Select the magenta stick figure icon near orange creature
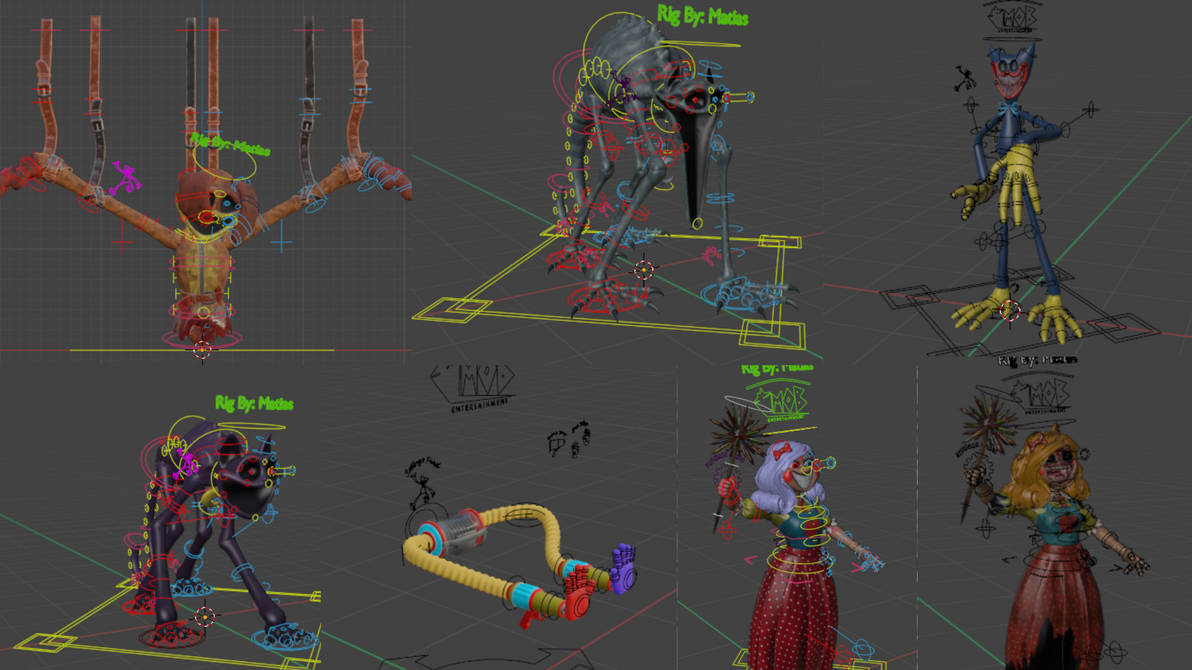 click(125, 179)
